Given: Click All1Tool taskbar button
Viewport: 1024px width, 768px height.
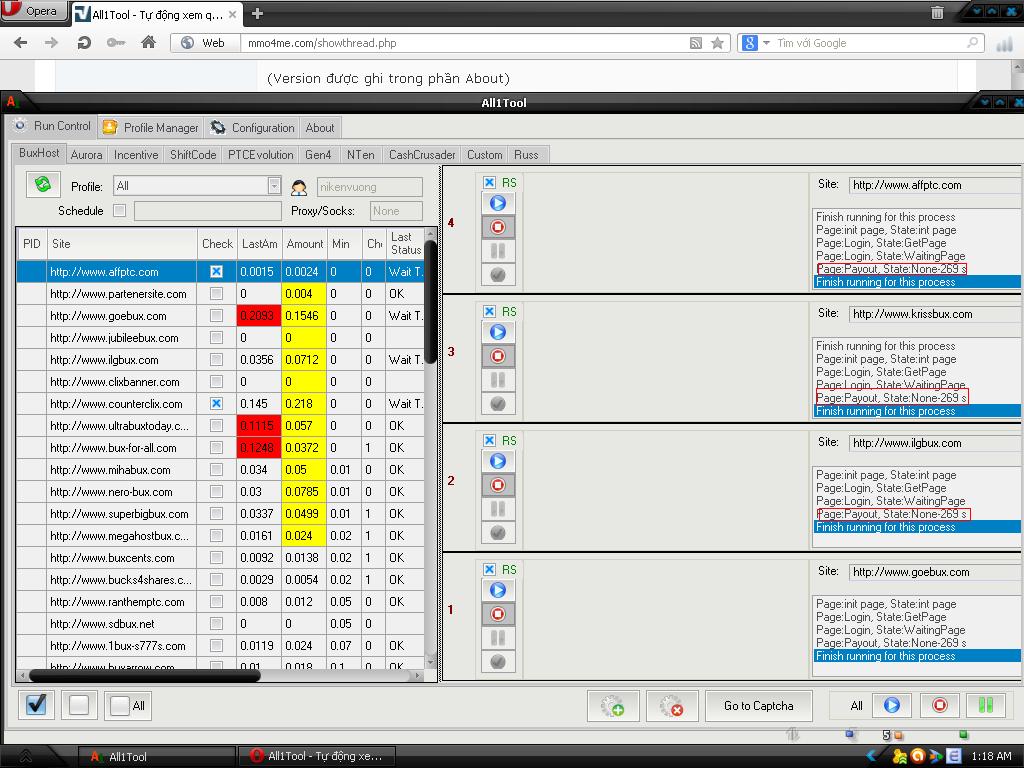Looking at the screenshot, I should 157,756.
